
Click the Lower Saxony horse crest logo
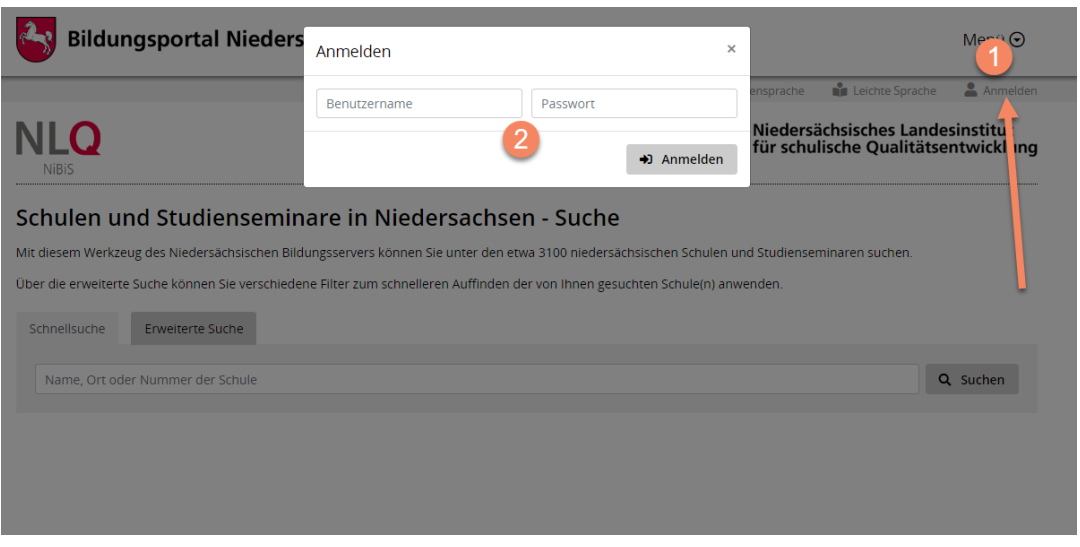(36, 39)
